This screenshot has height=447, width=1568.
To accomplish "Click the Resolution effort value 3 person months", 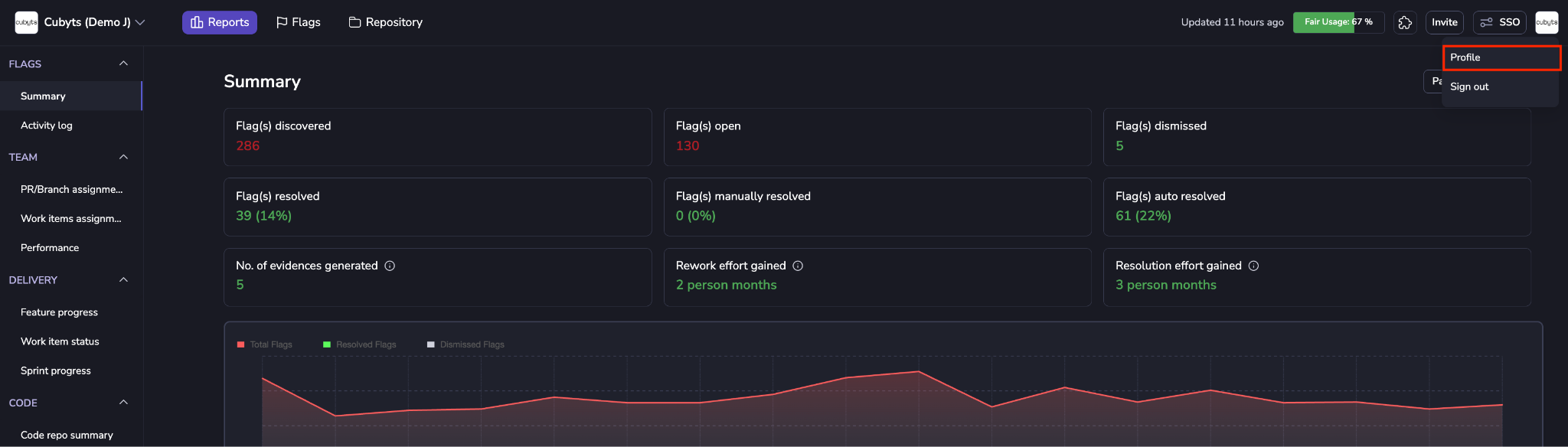I will tap(1165, 285).
